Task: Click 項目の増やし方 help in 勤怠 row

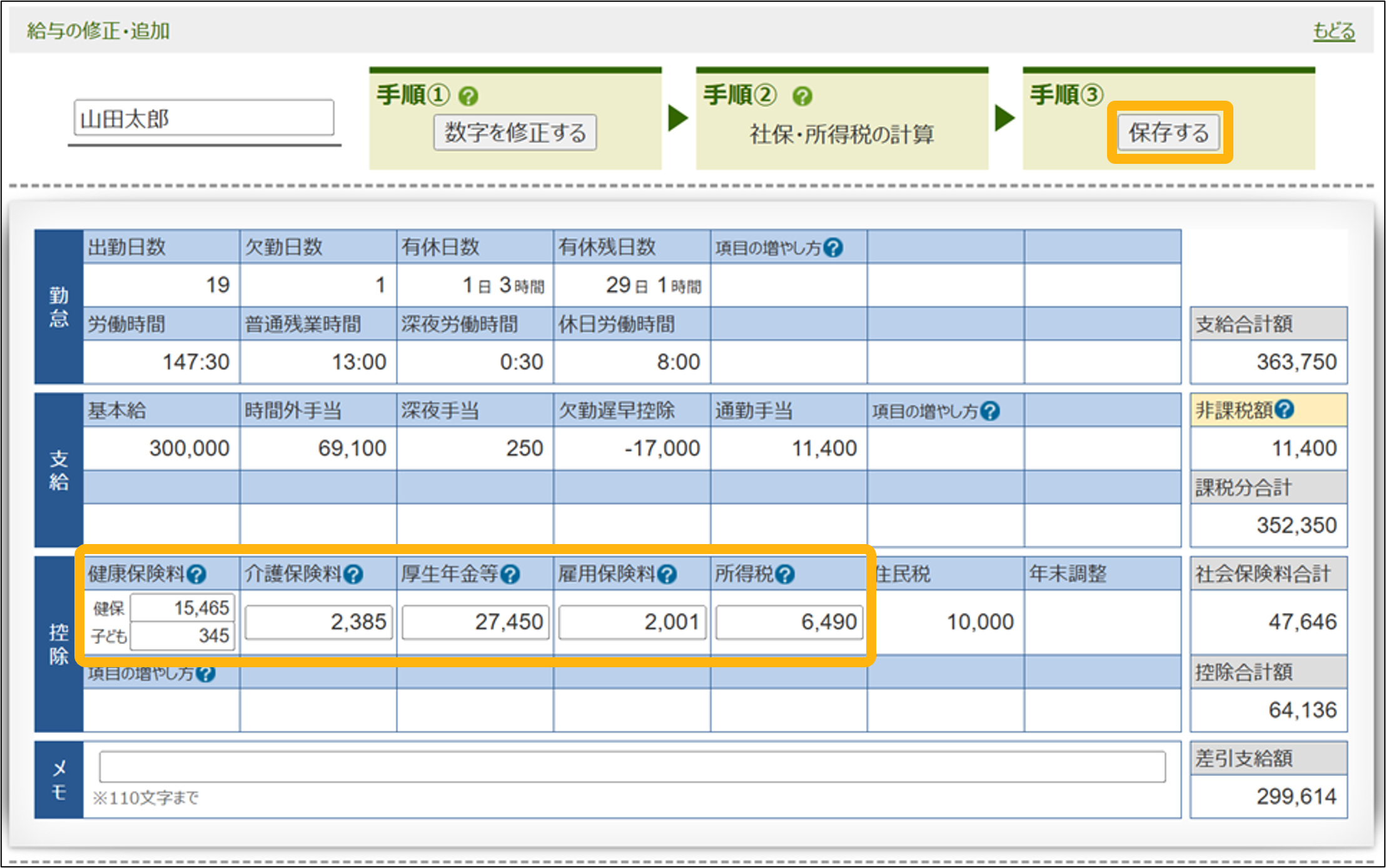Action: 833,248
